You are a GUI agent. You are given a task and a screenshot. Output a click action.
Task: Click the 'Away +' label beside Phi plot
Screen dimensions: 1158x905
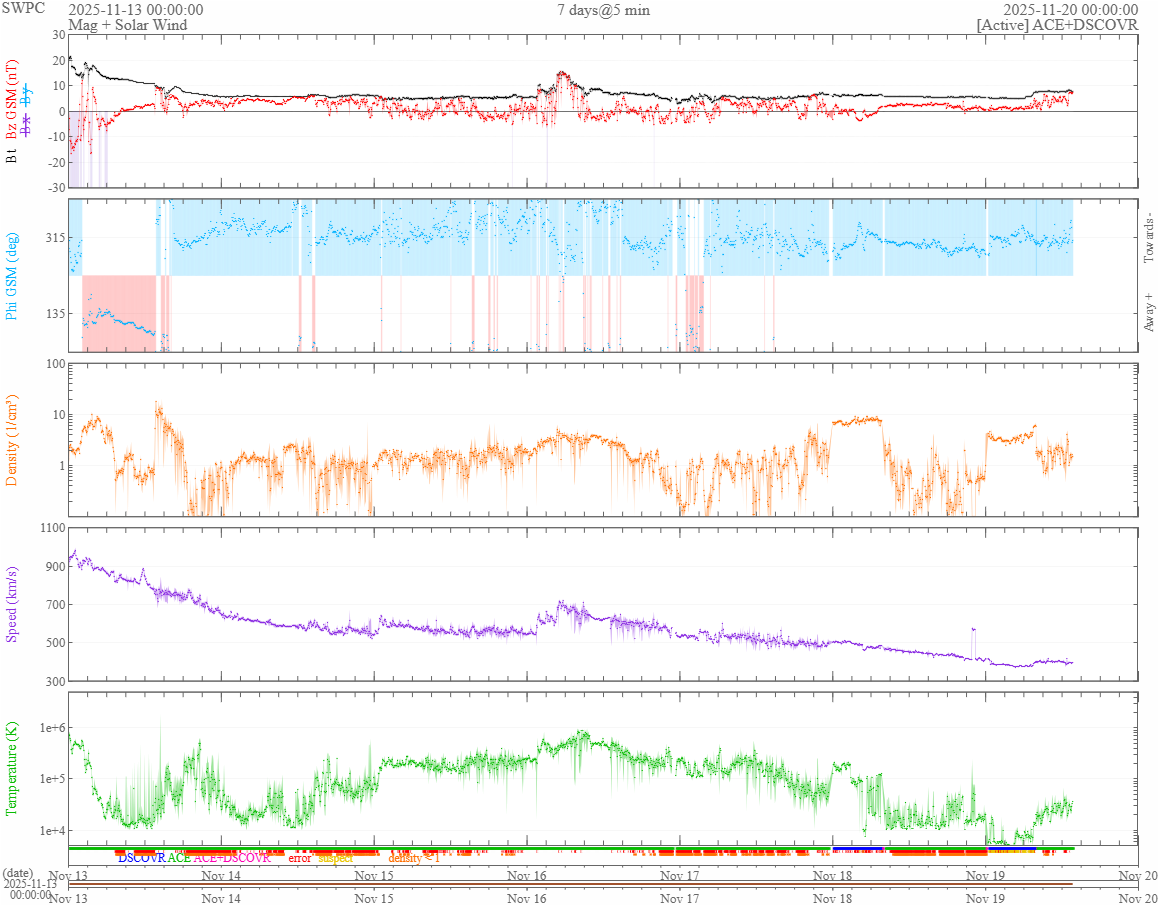1148,312
